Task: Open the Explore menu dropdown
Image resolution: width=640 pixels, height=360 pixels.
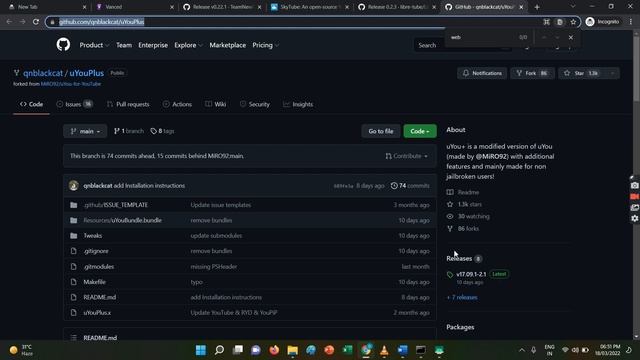Action: coord(188,45)
